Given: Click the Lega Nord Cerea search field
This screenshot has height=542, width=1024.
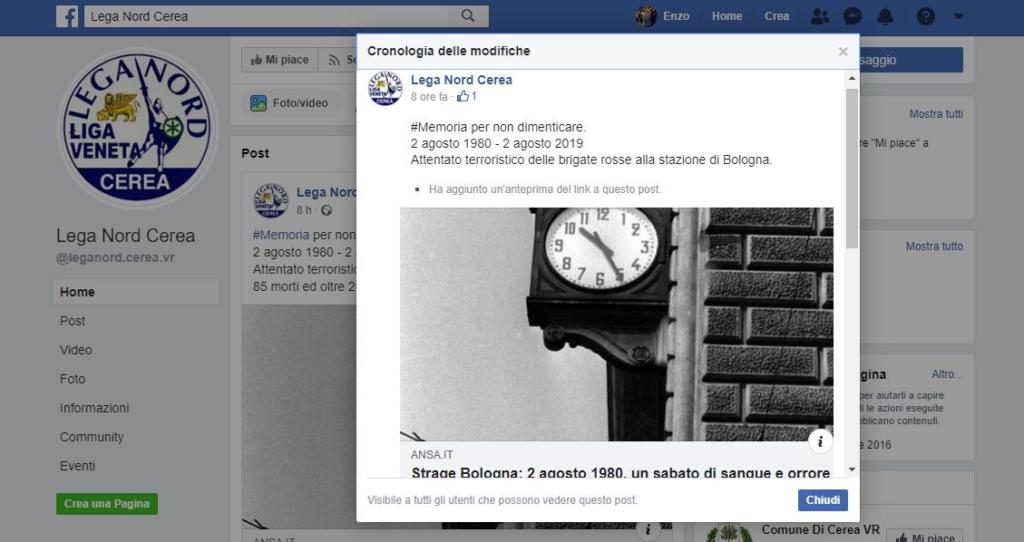Looking at the screenshot, I should pos(270,16).
